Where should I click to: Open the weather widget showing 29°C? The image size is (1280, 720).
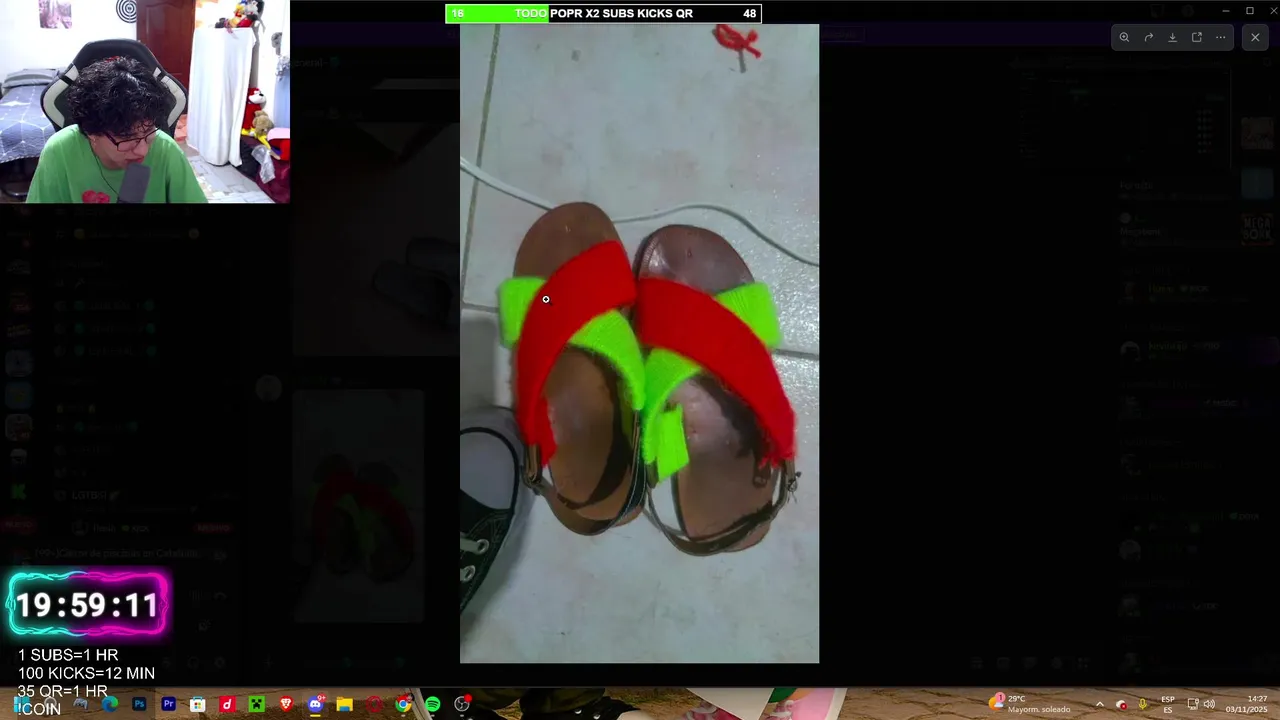[x=1029, y=704]
